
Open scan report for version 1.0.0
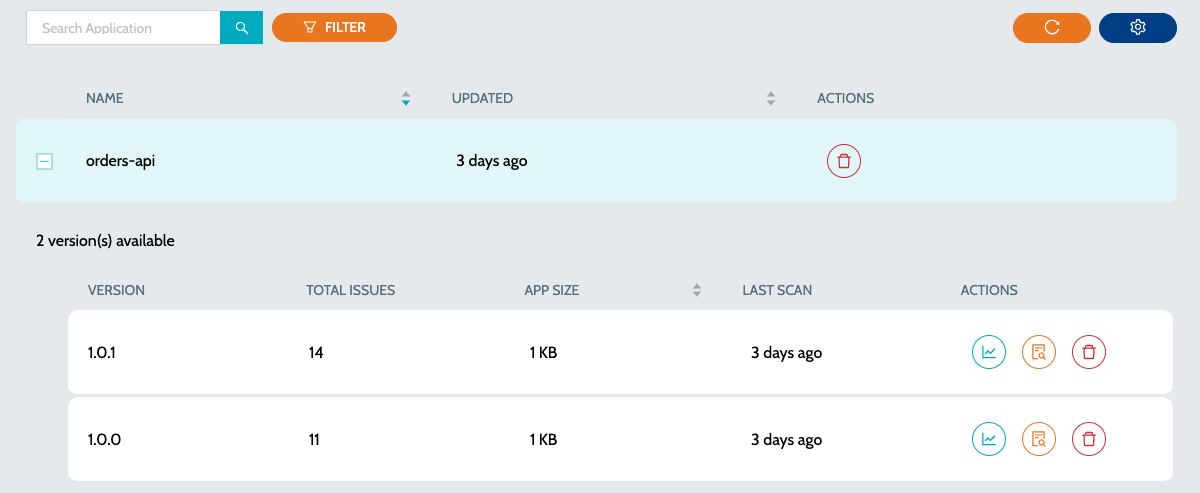(1039, 438)
